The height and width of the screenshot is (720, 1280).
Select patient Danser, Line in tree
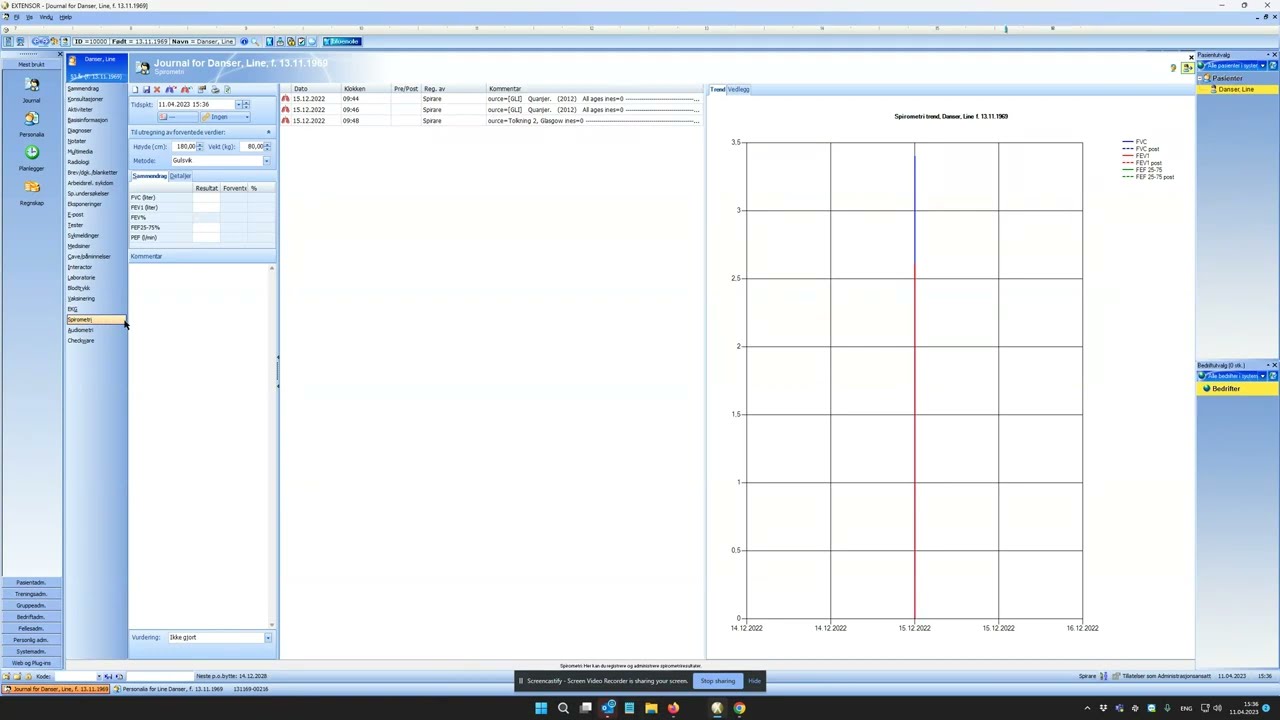[1236, 90]
